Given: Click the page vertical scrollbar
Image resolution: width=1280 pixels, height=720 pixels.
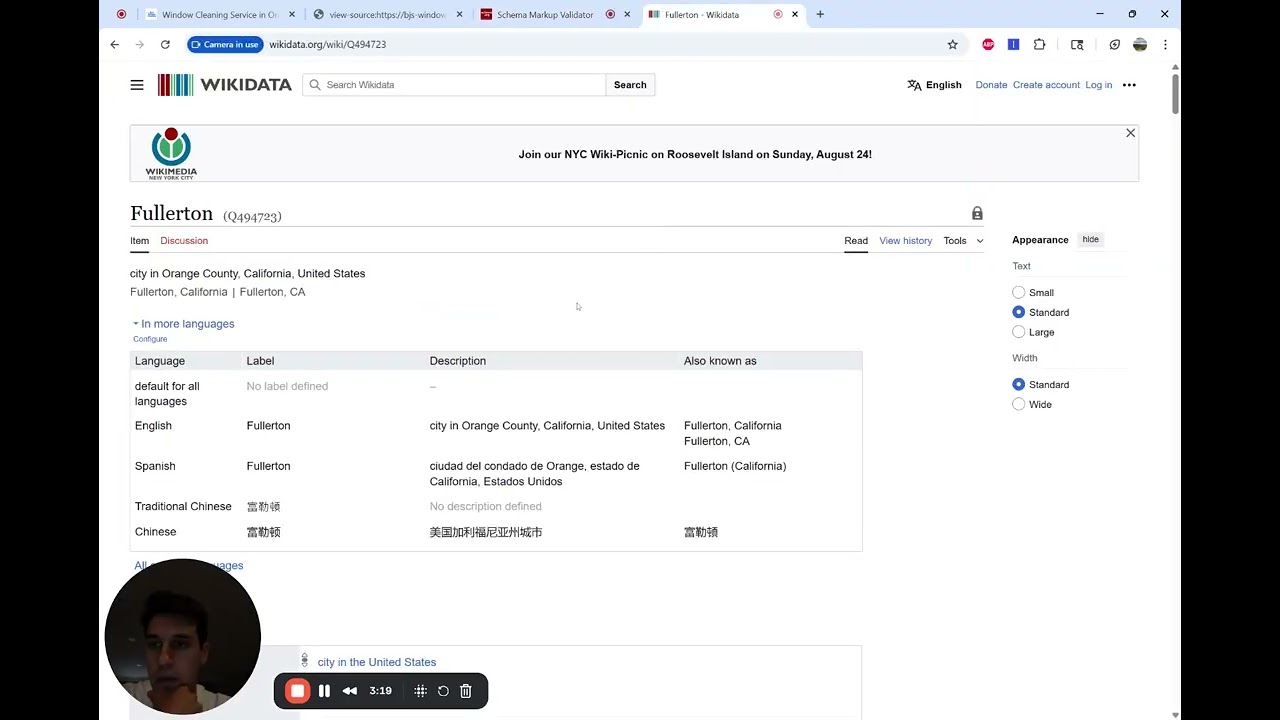Looking at the screenshot, I should (1175, 93).
